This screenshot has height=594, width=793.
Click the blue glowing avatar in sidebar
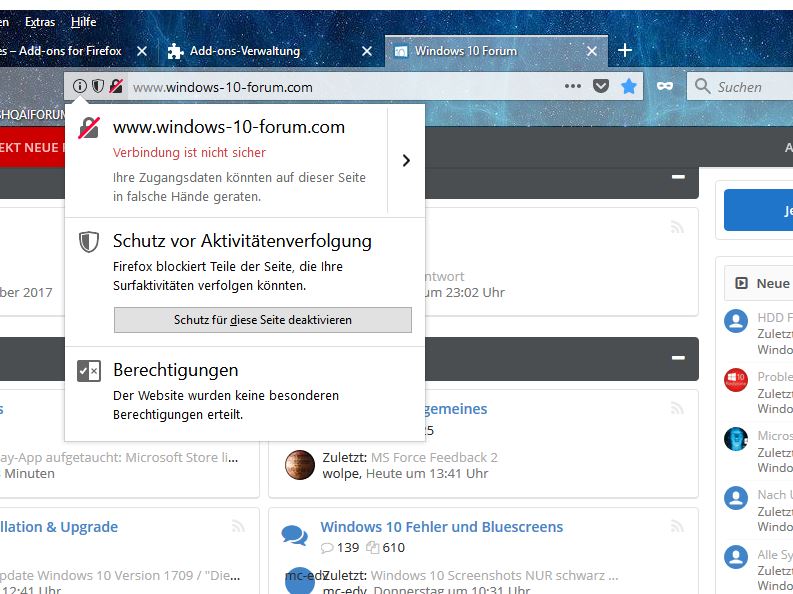click(736, 439)
